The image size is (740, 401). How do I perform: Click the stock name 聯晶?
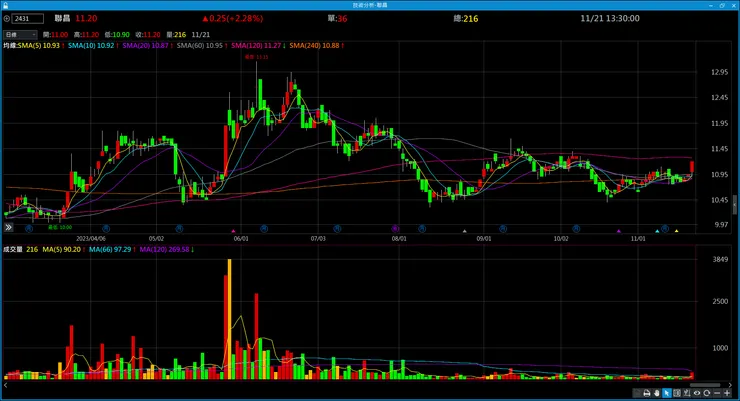62,18
